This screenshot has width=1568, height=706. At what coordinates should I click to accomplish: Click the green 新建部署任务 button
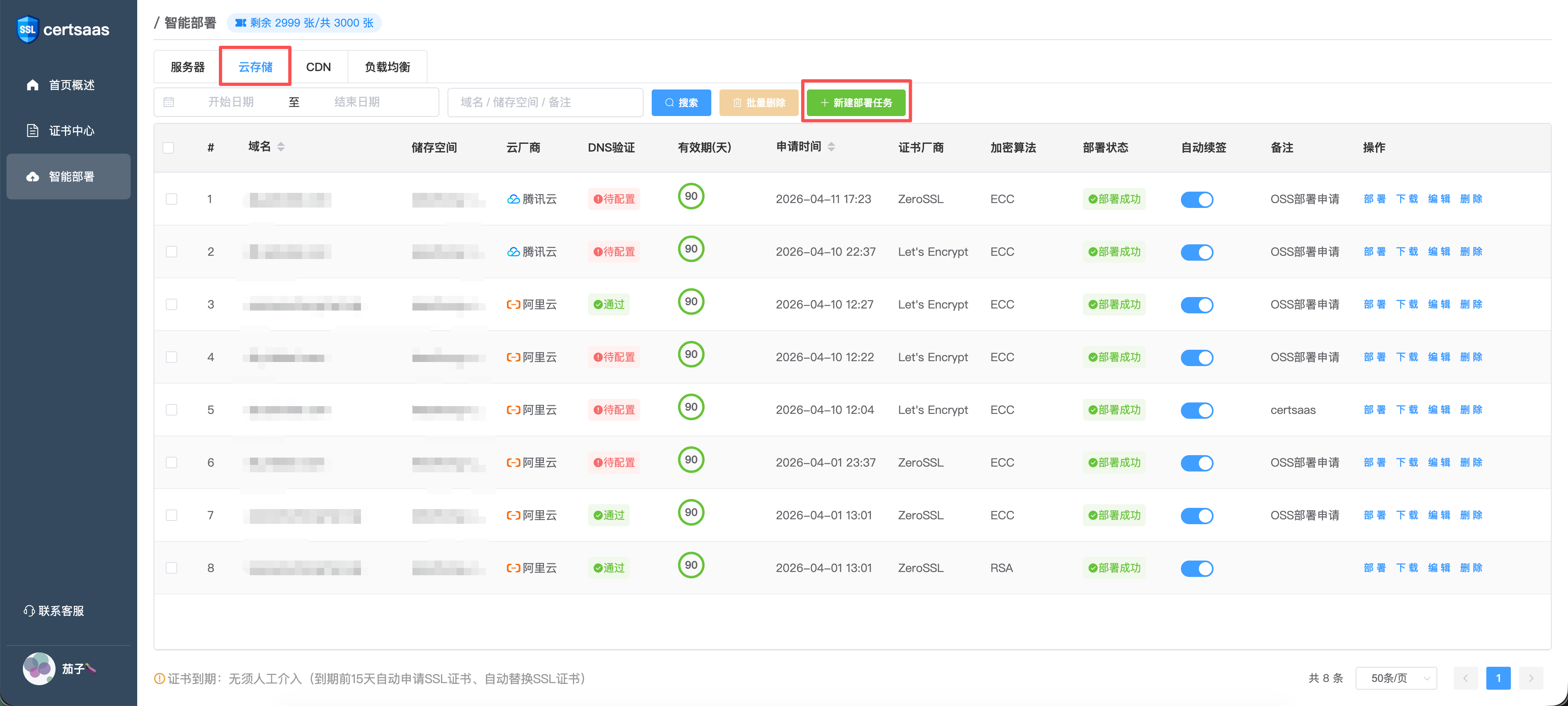pos(856,102)
